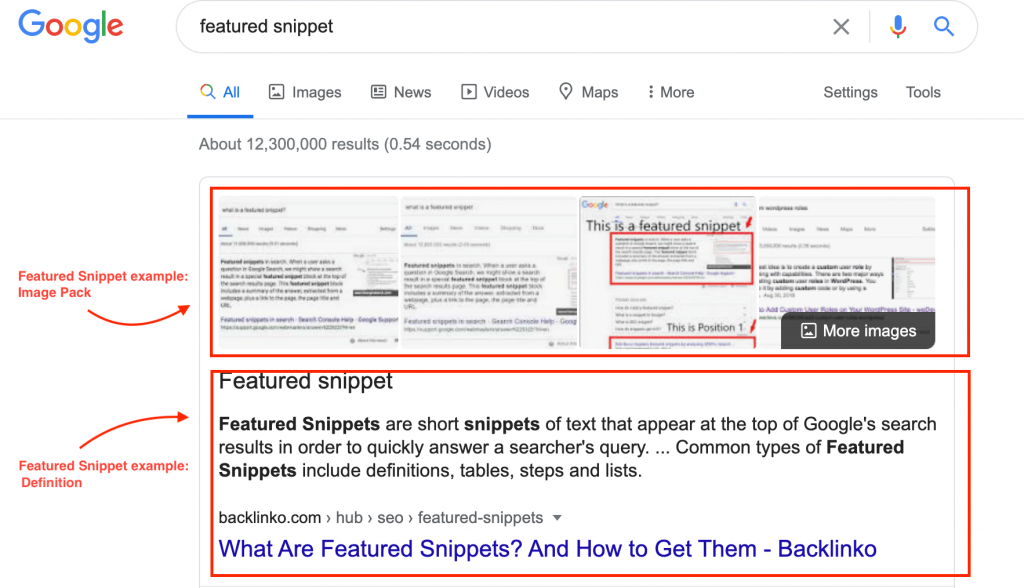Click the 'About 12,300,000 results' text
The height and width of the screenshot is (588, 1024).
click(x=345, y=144)
